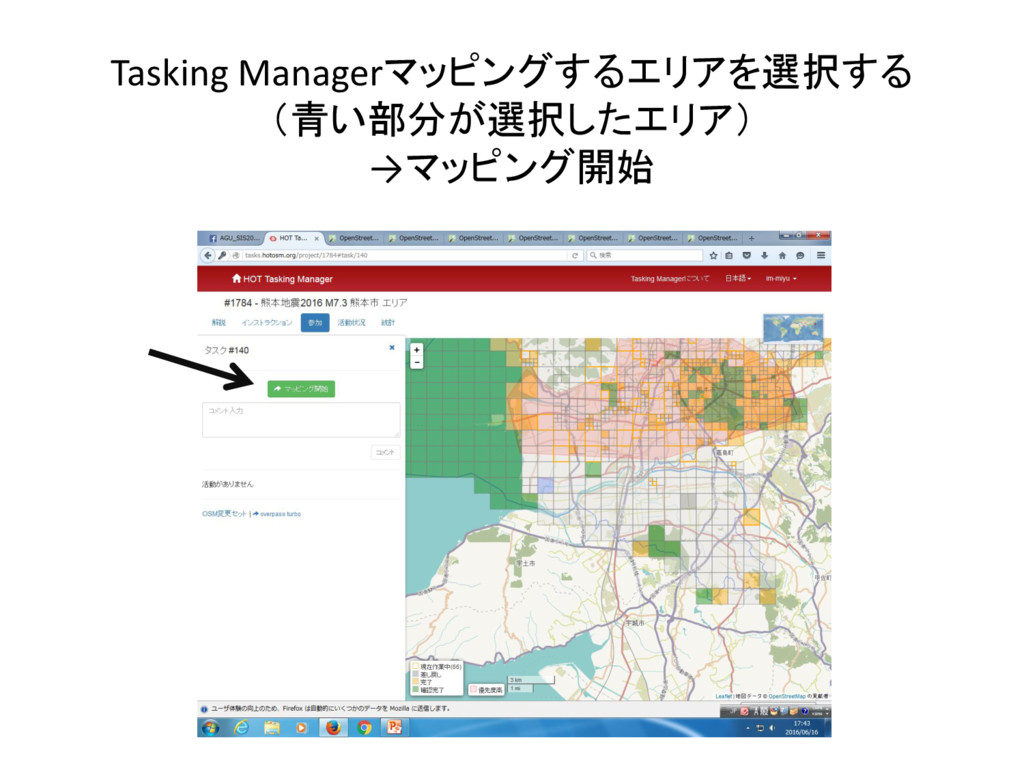Open the 日本語 language dropdown

tap(738, 278)
